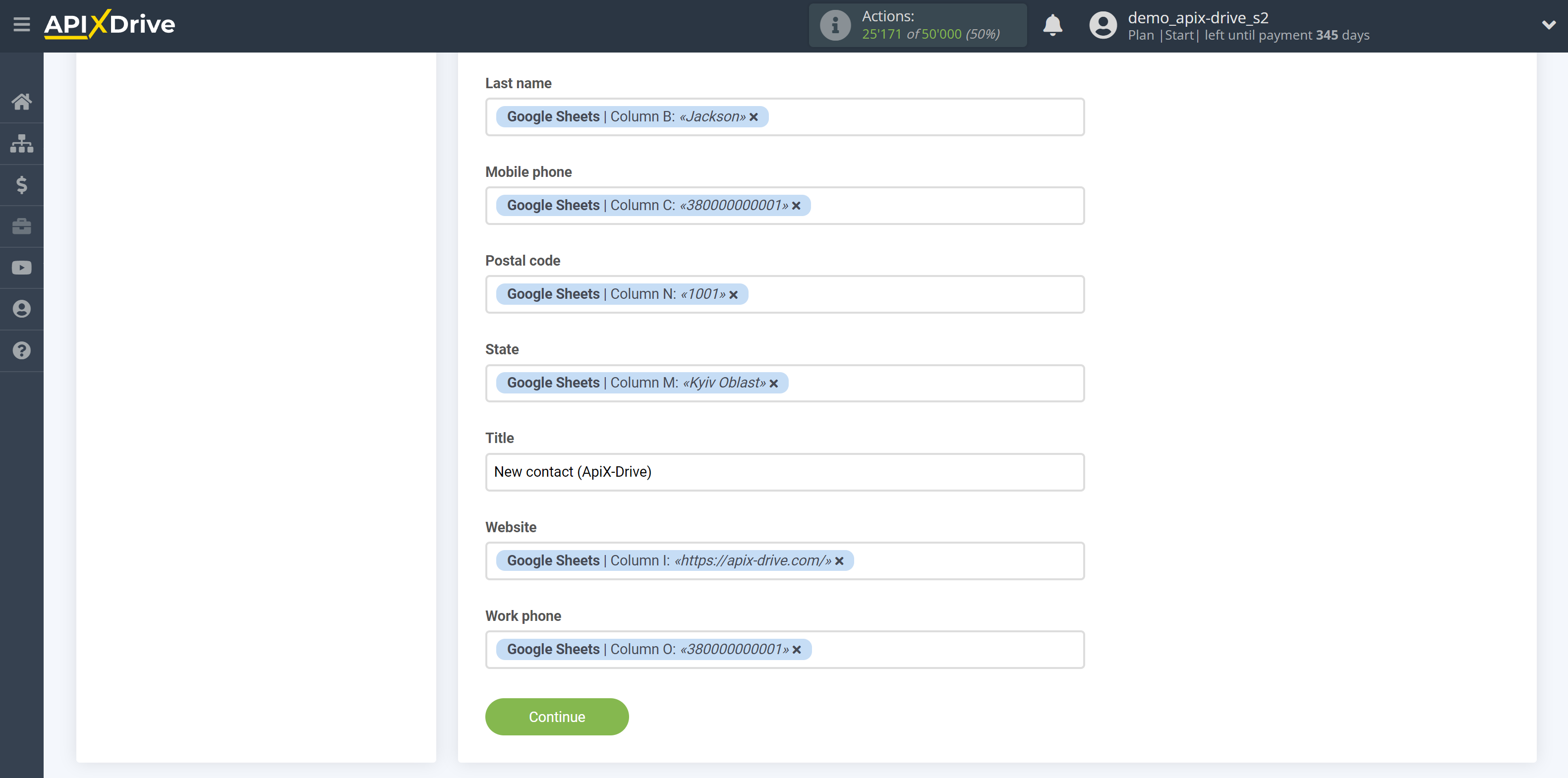Screen dimensions: 1568x778
Task: Remove the Column N 1001 tag
Action: (734, 294)
